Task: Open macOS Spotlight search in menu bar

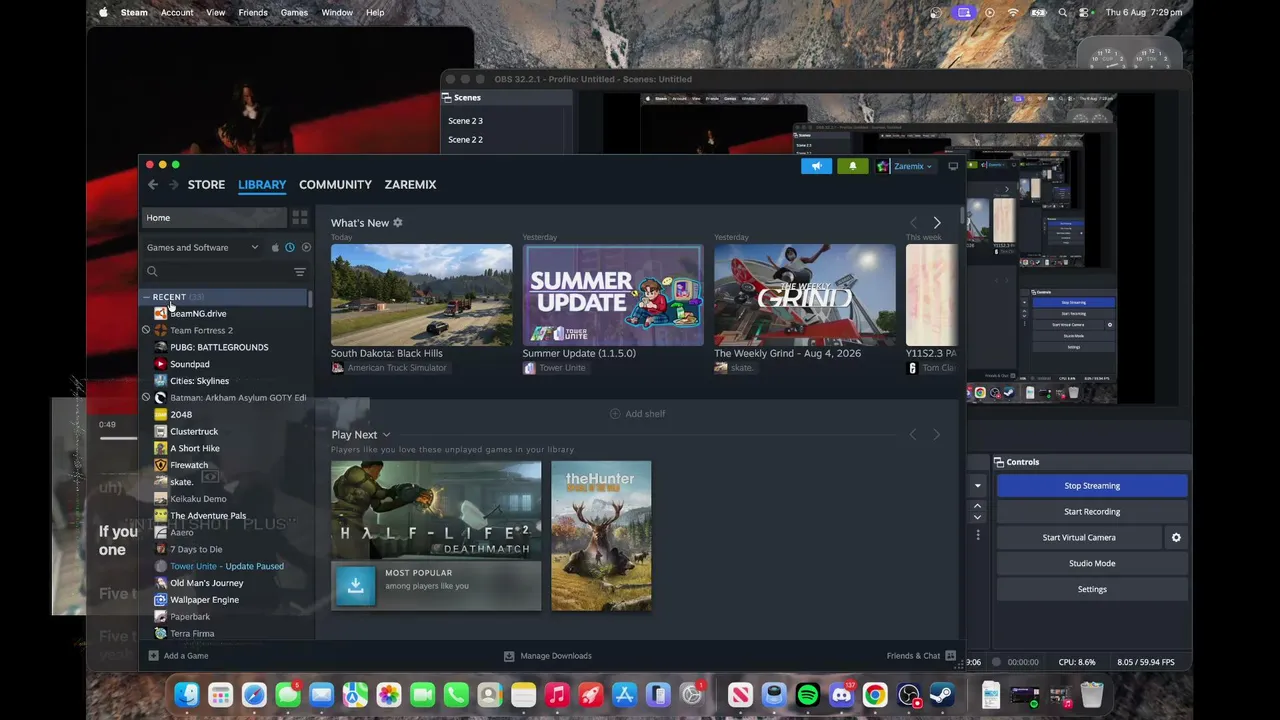Action: [x=1062, y=12]
